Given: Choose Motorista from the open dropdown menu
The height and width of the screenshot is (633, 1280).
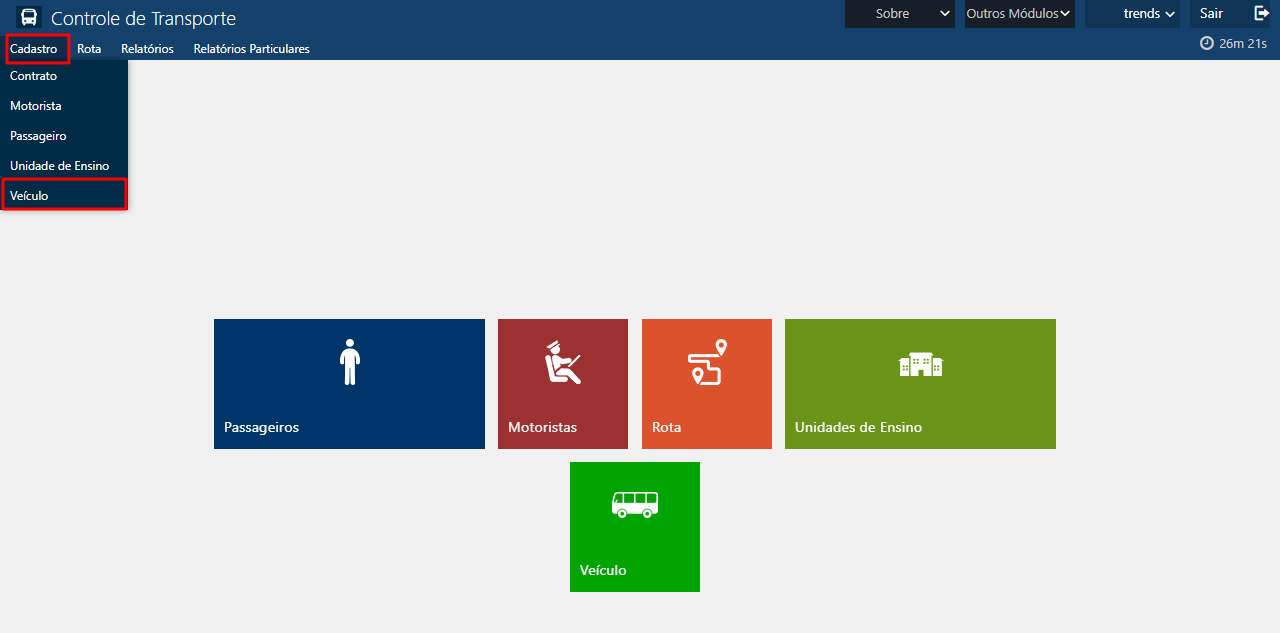Looking at the screenshot, I should tap(35, 105).
